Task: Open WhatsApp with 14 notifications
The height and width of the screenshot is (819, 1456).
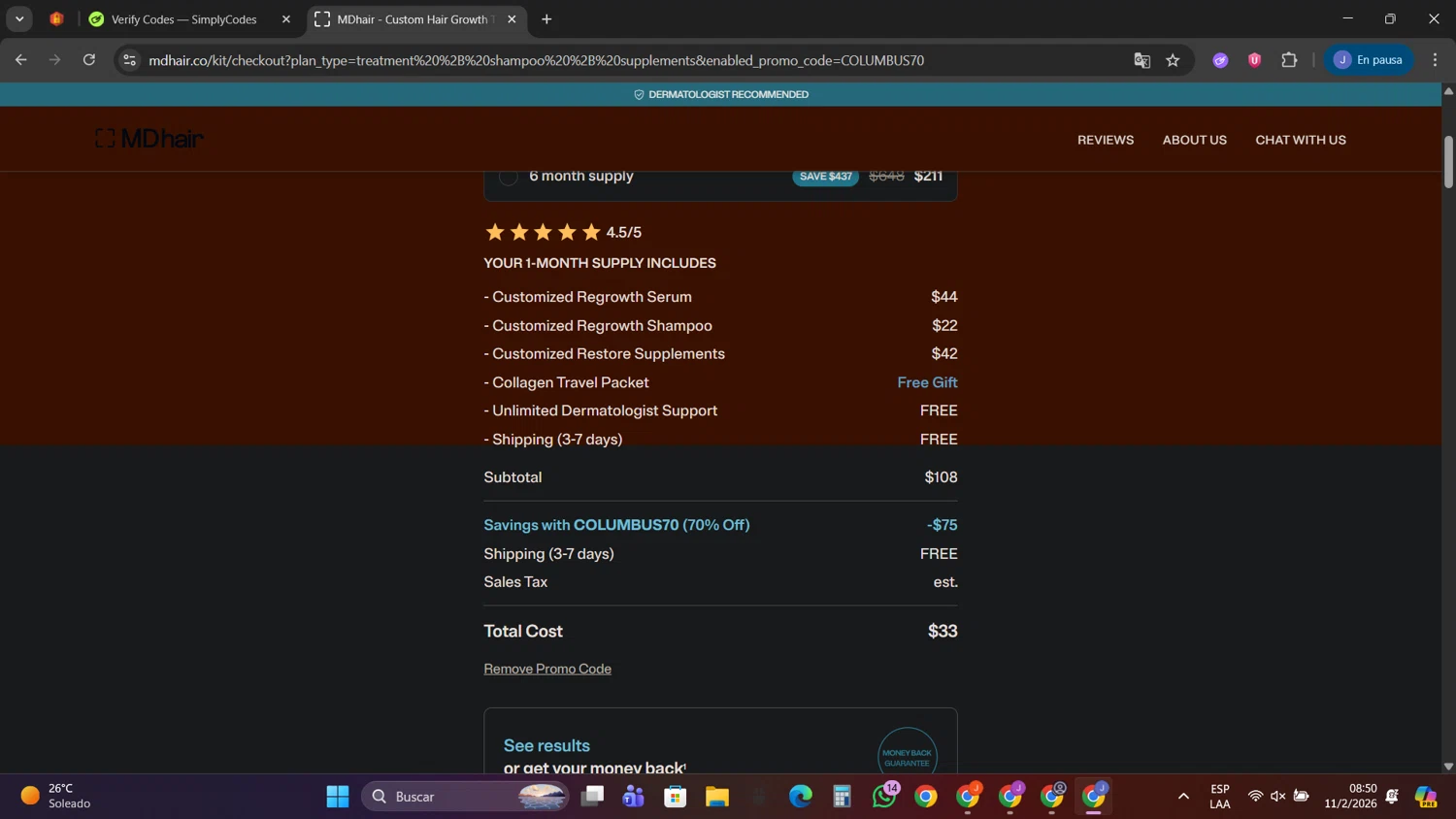Action: (884, 797)
